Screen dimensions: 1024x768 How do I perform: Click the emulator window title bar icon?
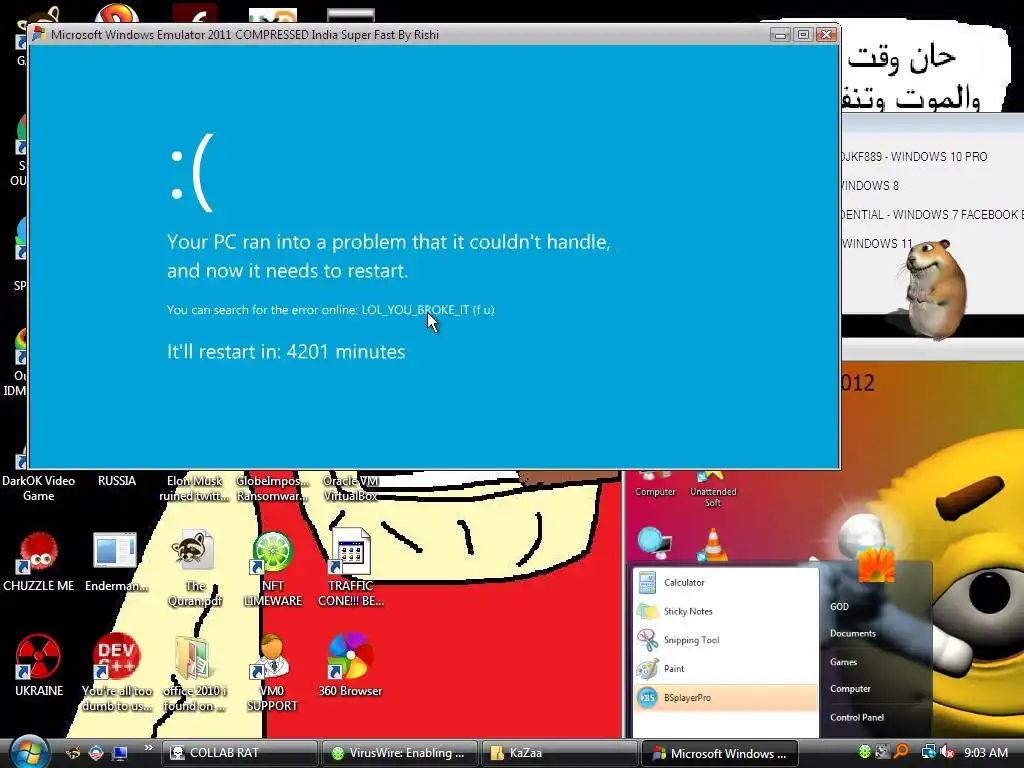pos(39,34)
